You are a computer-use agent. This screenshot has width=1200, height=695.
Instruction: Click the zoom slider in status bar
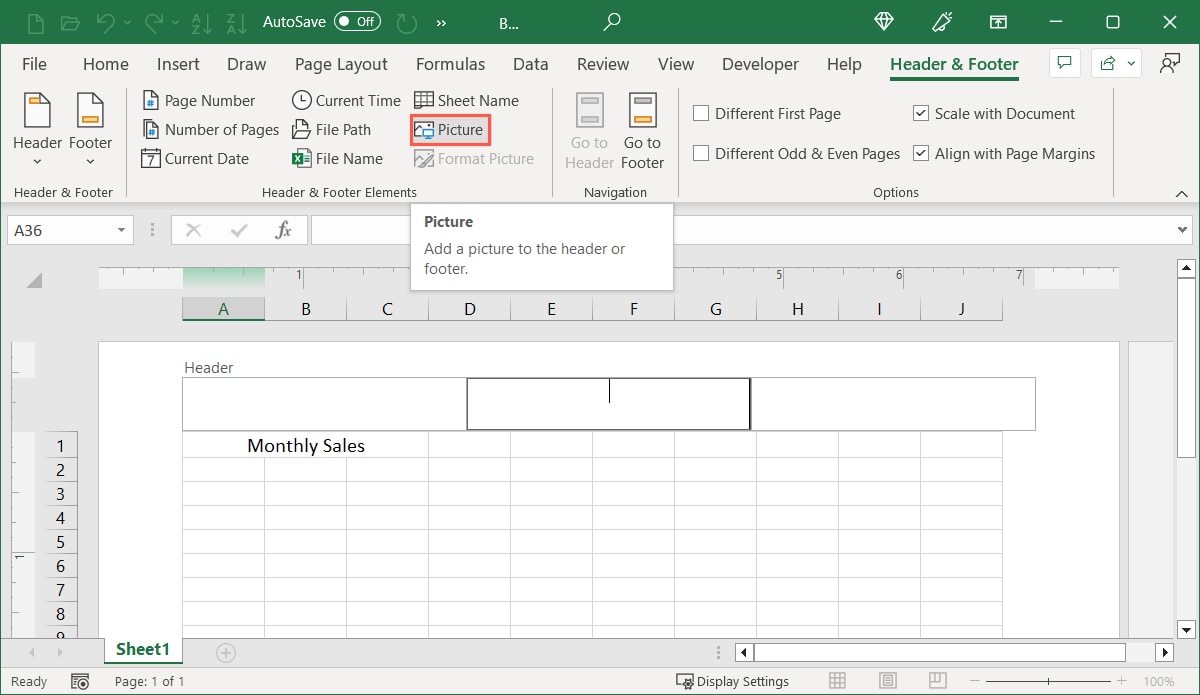(x=1048, y=681)
